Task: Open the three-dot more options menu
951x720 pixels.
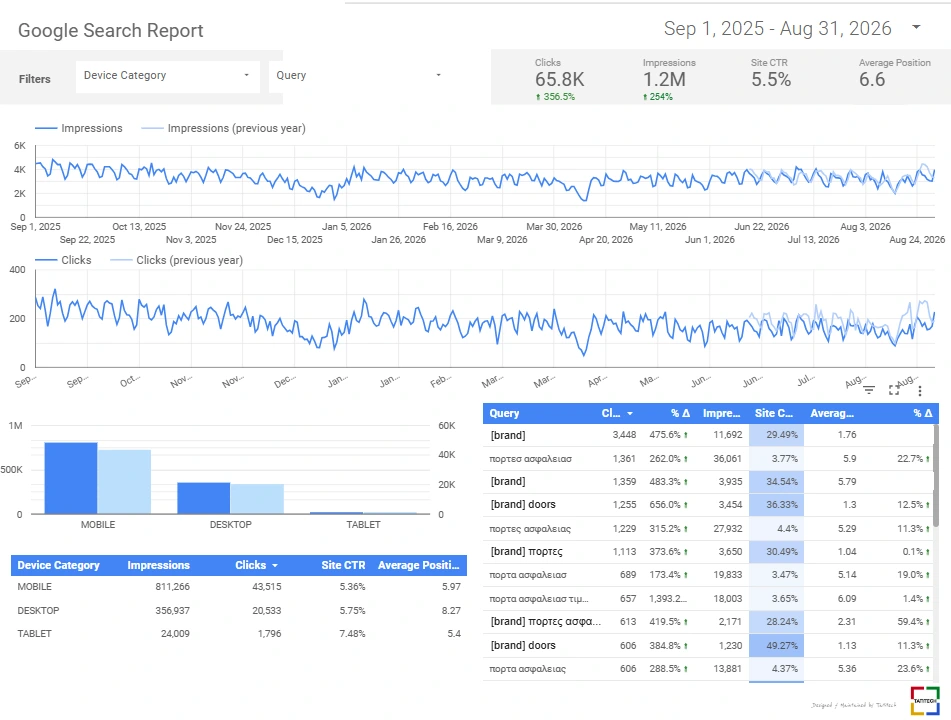Action: tap(919, 391)
